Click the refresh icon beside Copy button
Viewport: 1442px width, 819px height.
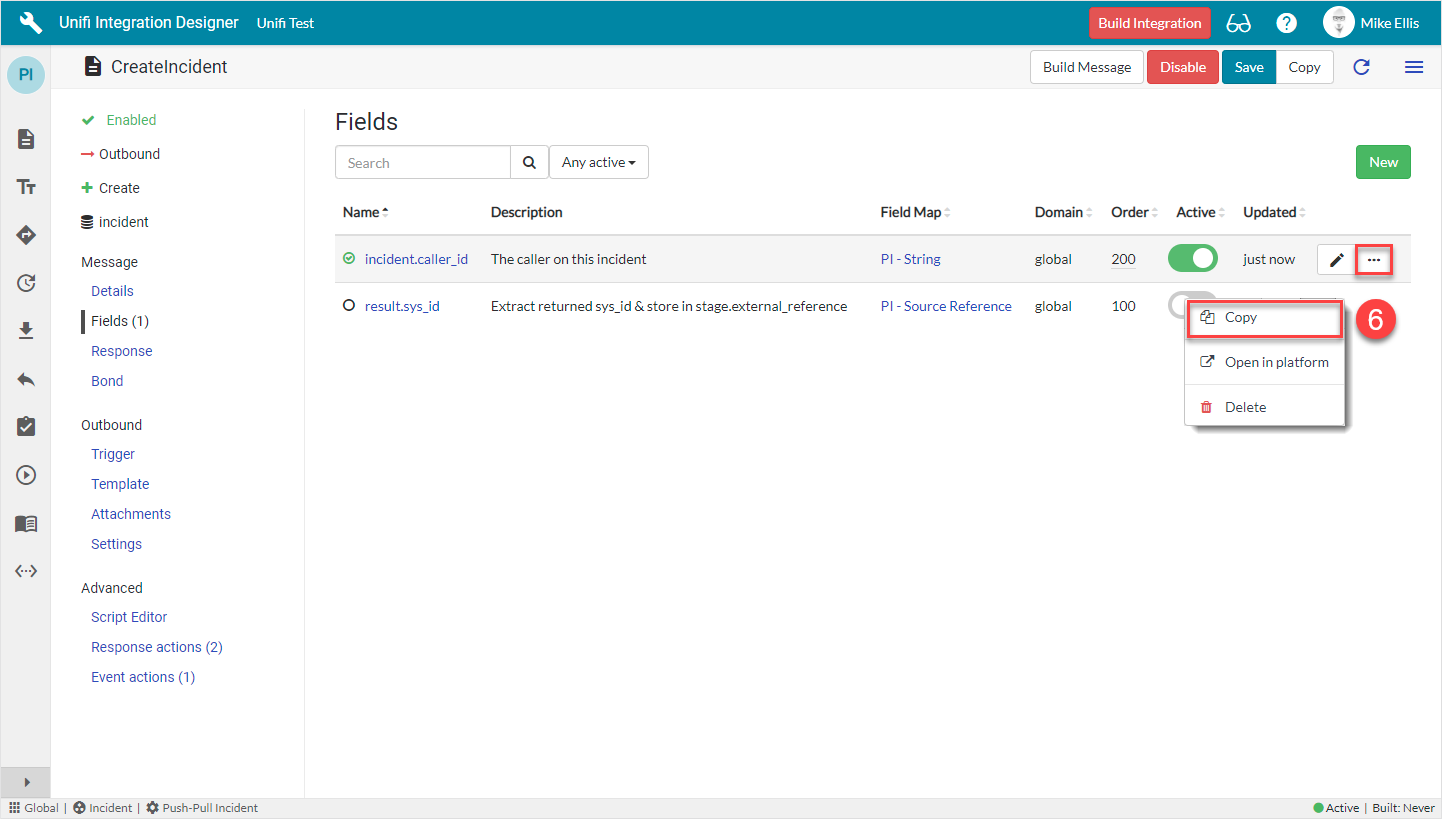(x=1361, y=67)
